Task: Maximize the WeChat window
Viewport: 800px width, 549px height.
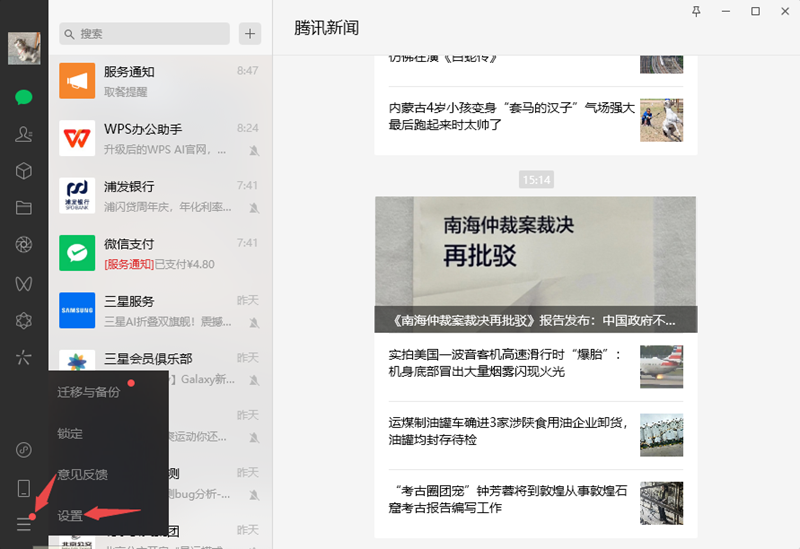Action: (x=755, y=11)
